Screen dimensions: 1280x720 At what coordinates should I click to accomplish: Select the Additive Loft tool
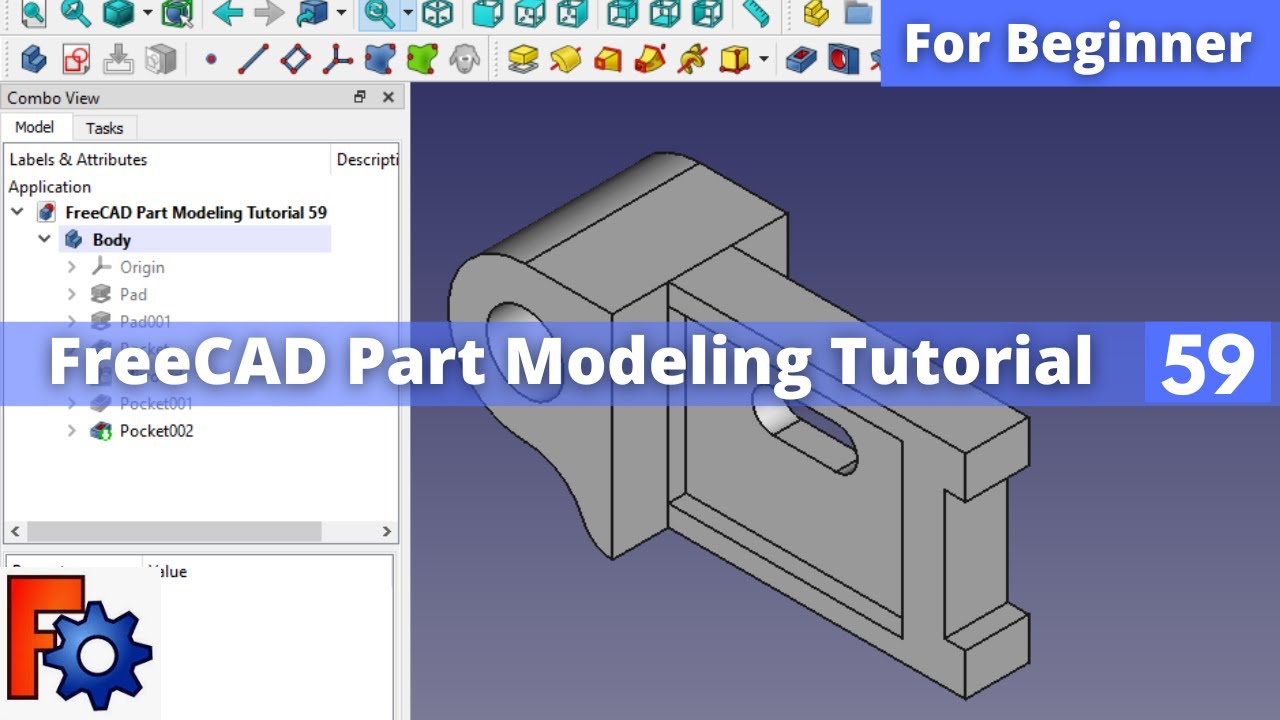coord(607,59)
